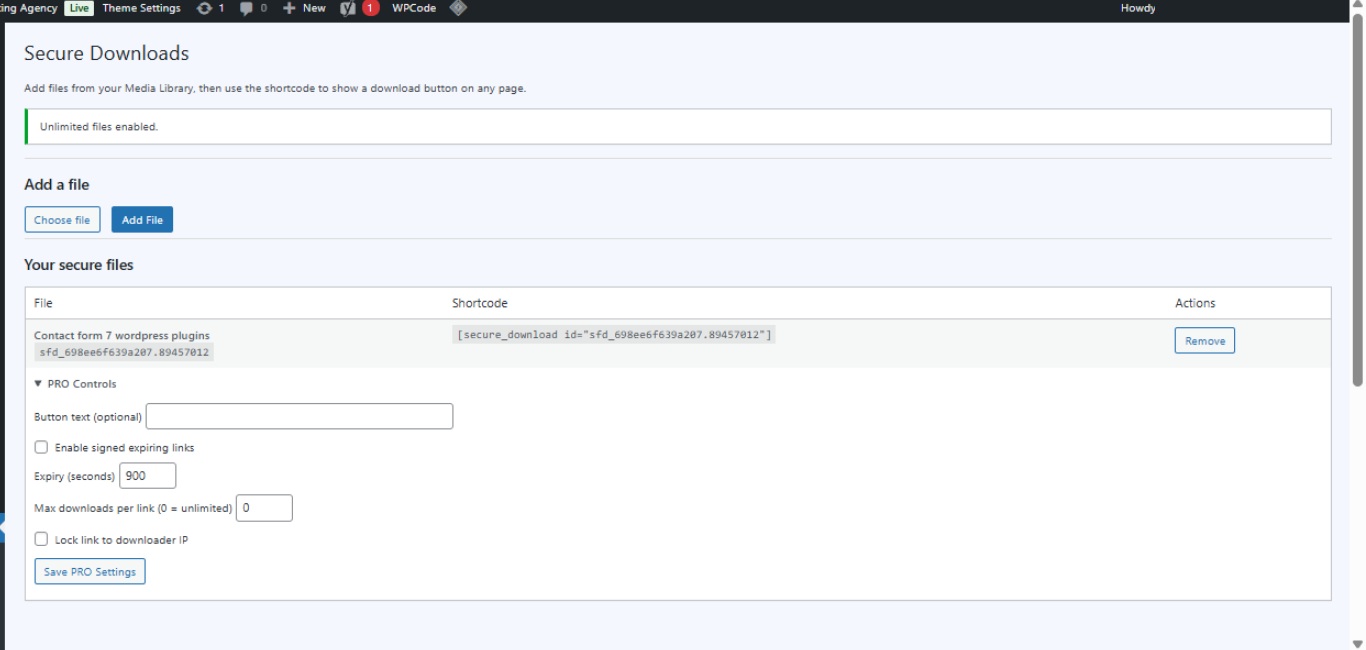
Task: Click Save PRO Settings button
Action: pyautogui.click(x=90, y=572)
